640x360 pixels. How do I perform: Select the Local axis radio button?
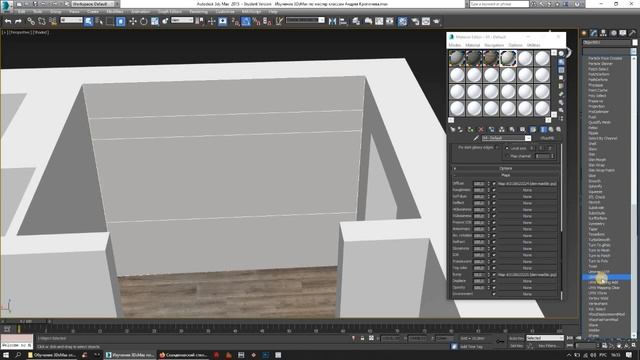coord(507,148)
